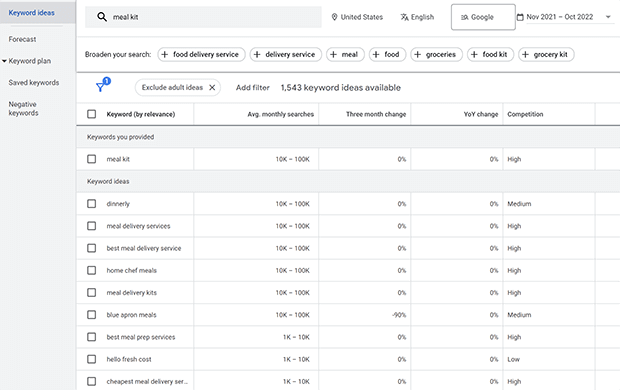Open the filter funnel icon
The width and height of the screenshot is (620, 390).
(101, 87)
